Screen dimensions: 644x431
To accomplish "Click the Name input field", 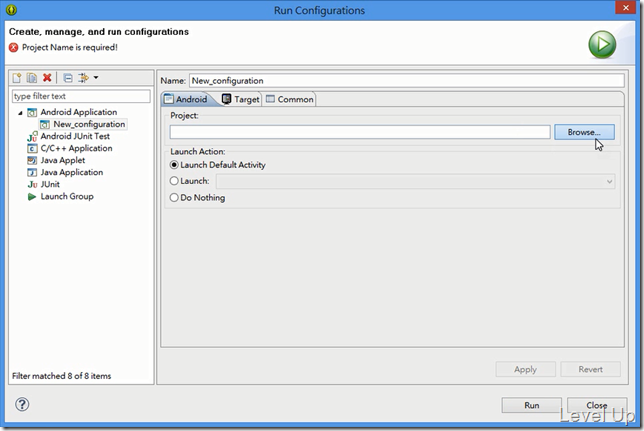I will click(407, 81).
